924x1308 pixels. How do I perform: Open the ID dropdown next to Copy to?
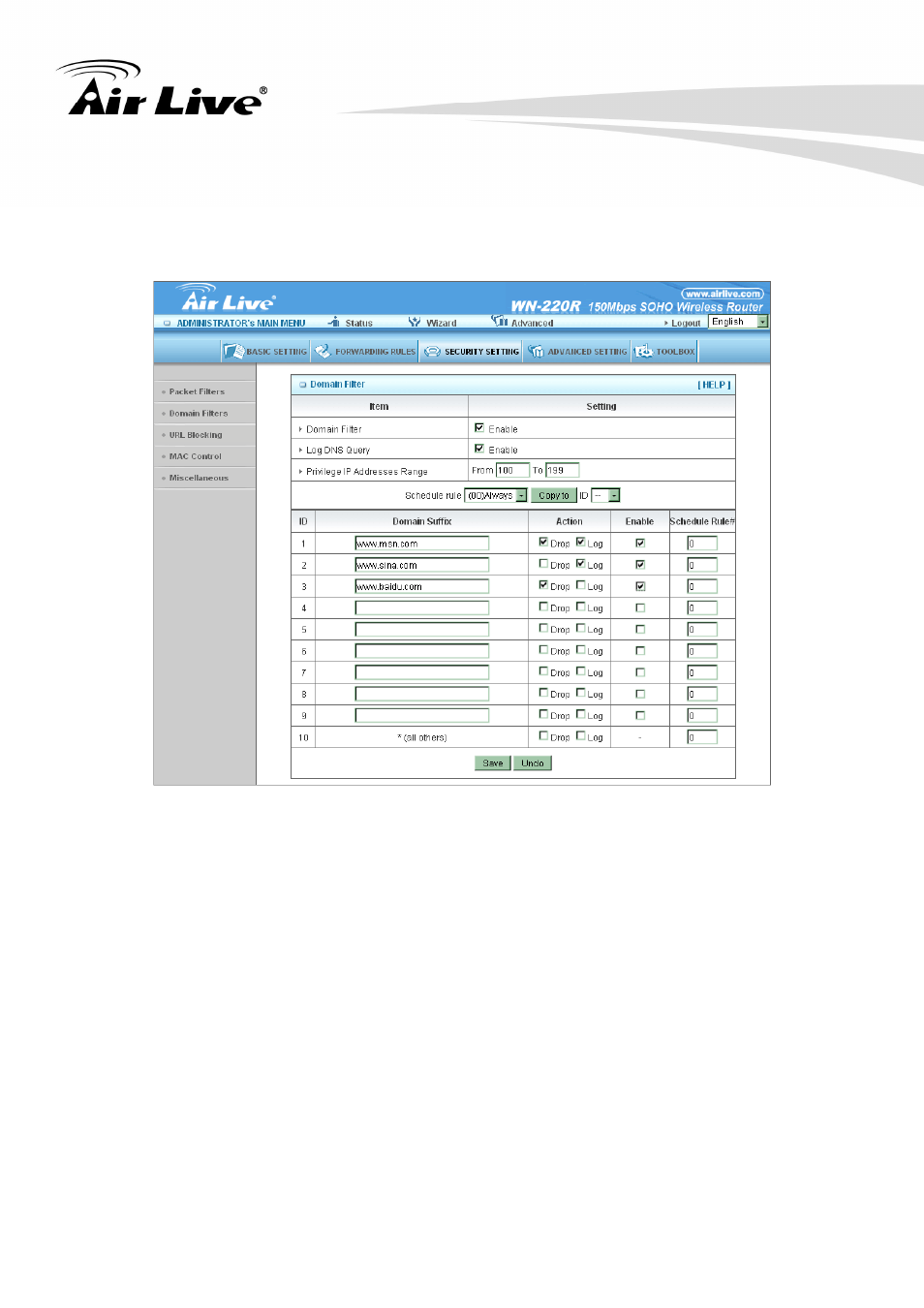pyautogui.click(x=605, y=495)
